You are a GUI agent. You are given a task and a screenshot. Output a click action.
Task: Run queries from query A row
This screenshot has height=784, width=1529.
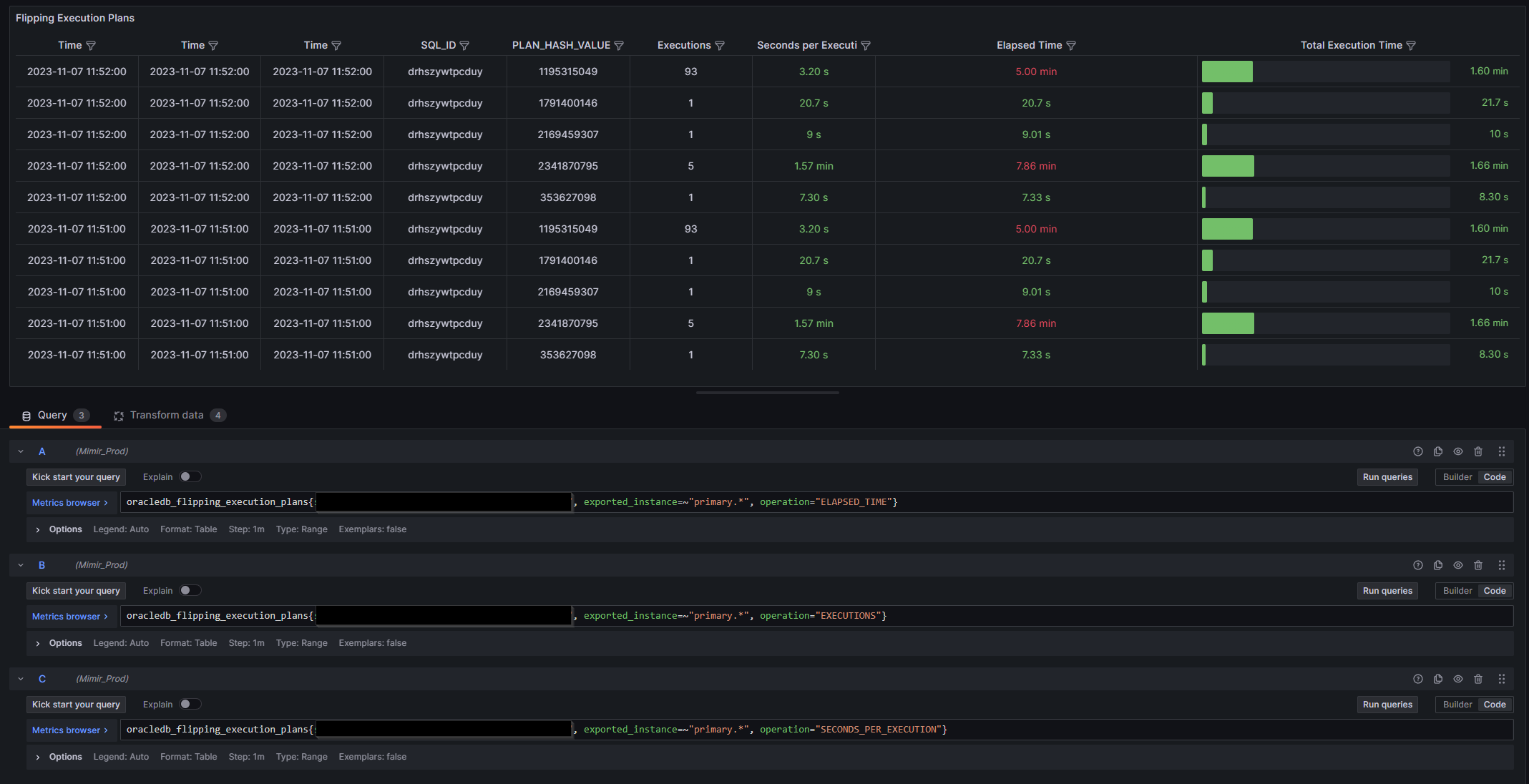[x=1387, y=477]
